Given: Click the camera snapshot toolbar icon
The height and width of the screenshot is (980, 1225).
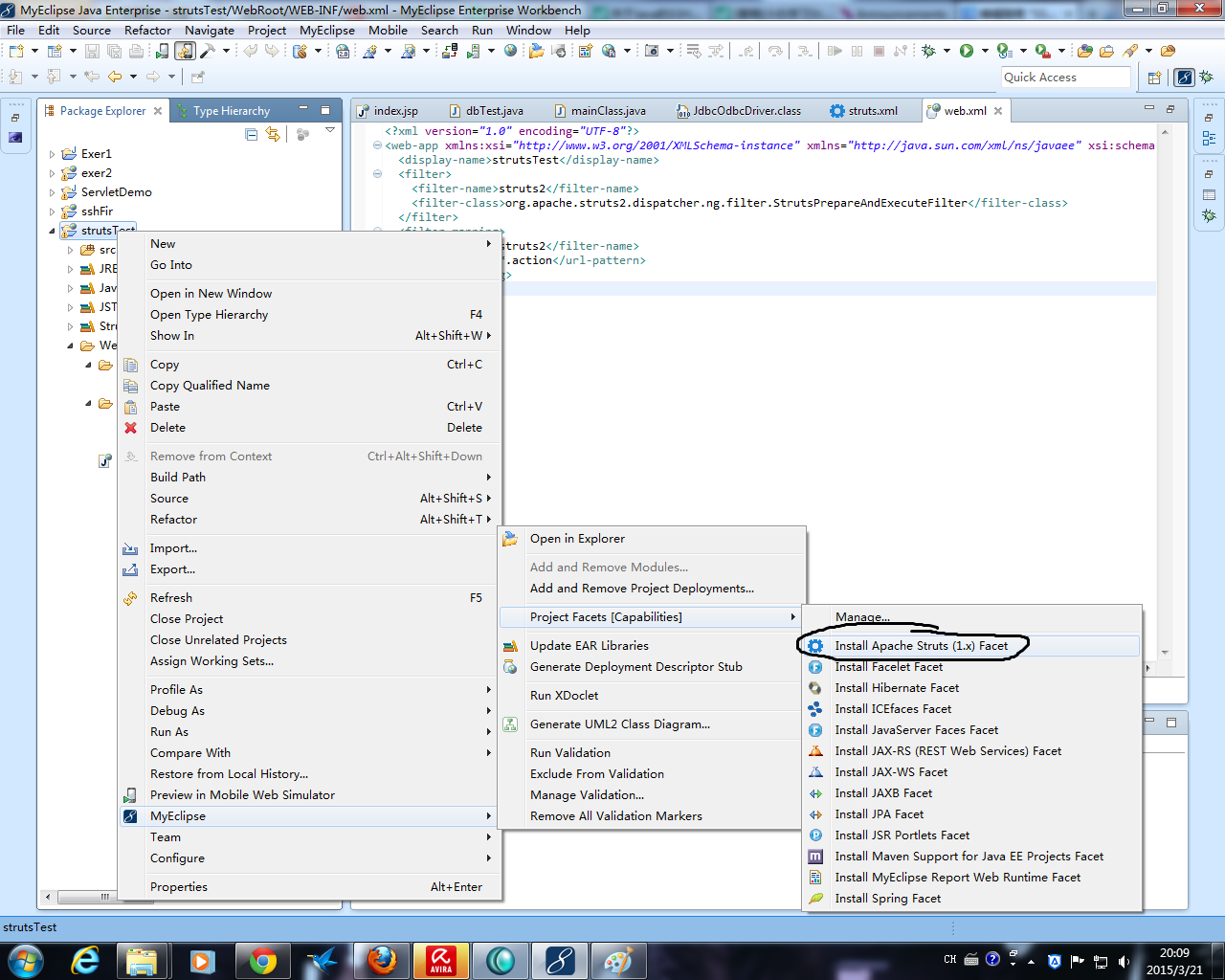Looking at the screenshot, I should tap(652, 51).
